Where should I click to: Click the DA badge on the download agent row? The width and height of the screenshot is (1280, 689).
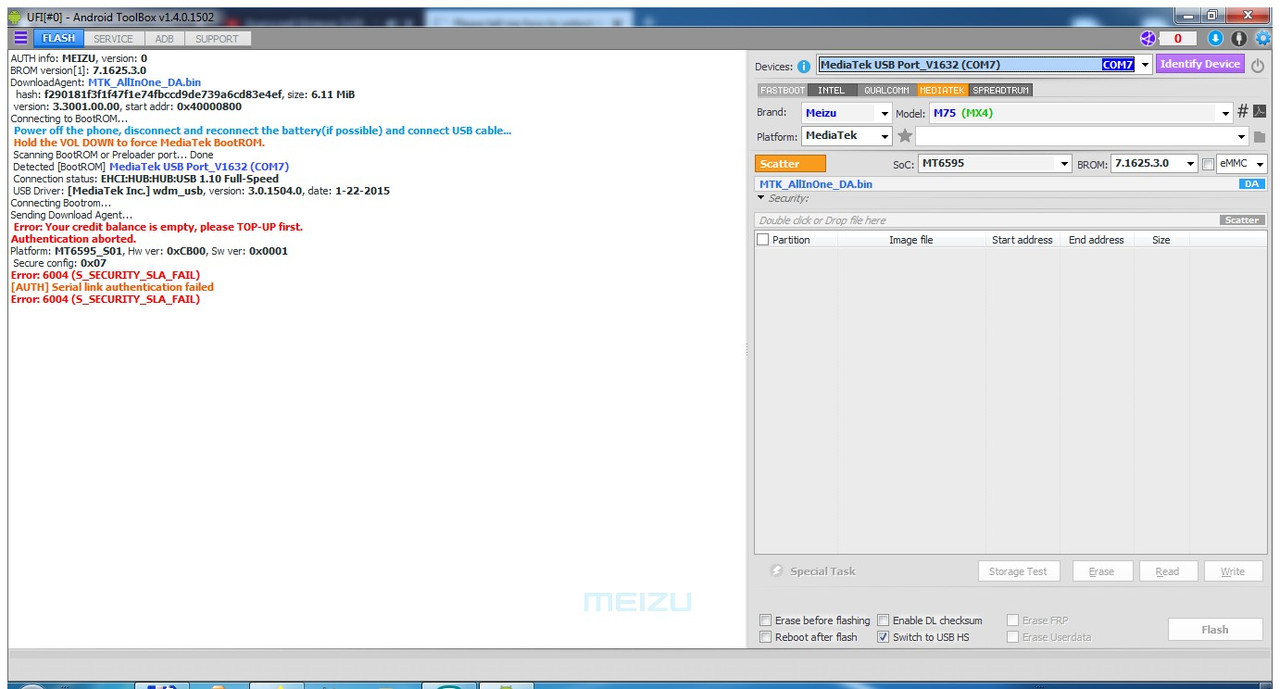(x=1252, y=184)
